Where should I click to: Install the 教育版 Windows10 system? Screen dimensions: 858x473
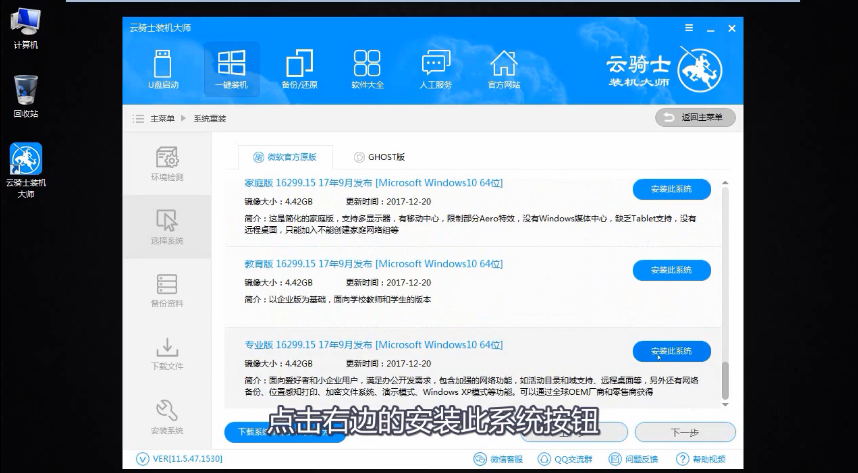(x=671, y=270)
